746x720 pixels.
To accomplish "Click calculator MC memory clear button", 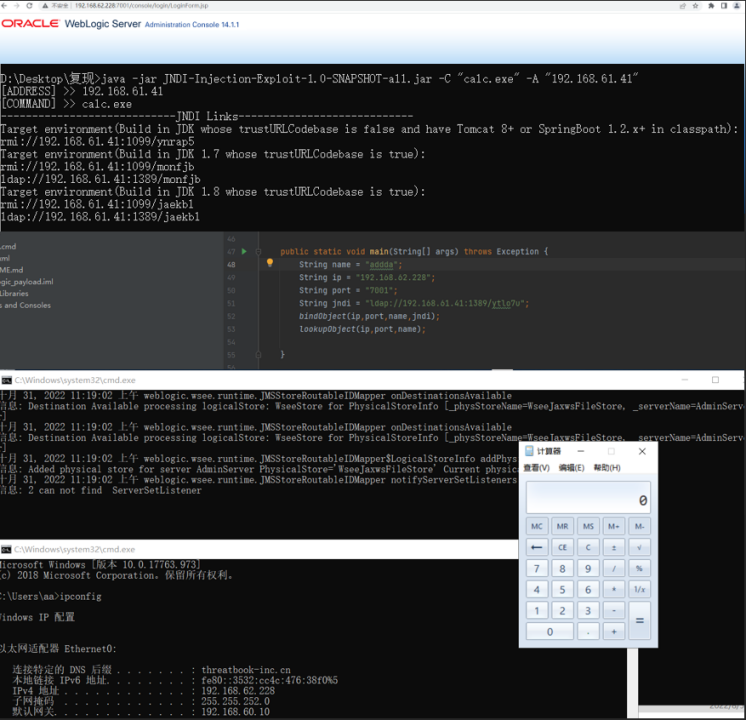I will pyautogui.click(x=537, y=526).
